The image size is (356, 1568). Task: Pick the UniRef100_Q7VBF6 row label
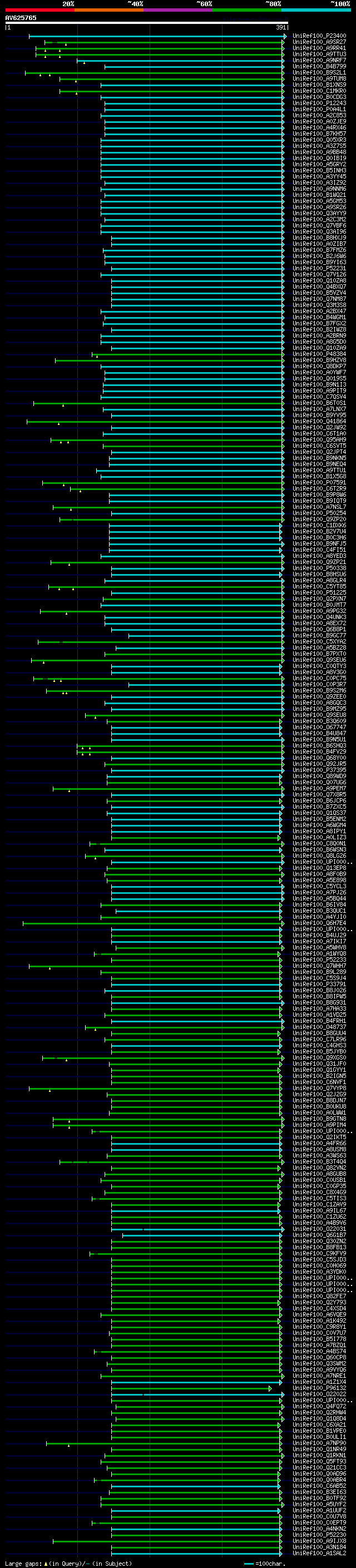(319, 226)
